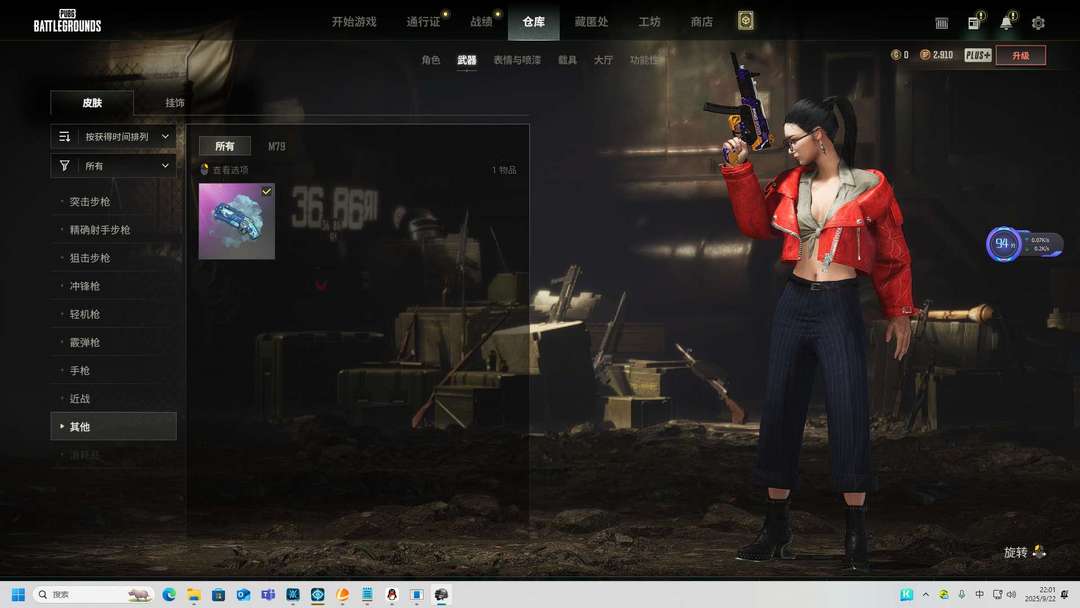Image resolution: width=1080 pixels, height=608 pixels.
Task: Open the notifications bell icon
Action: [x=1006, y=23]
